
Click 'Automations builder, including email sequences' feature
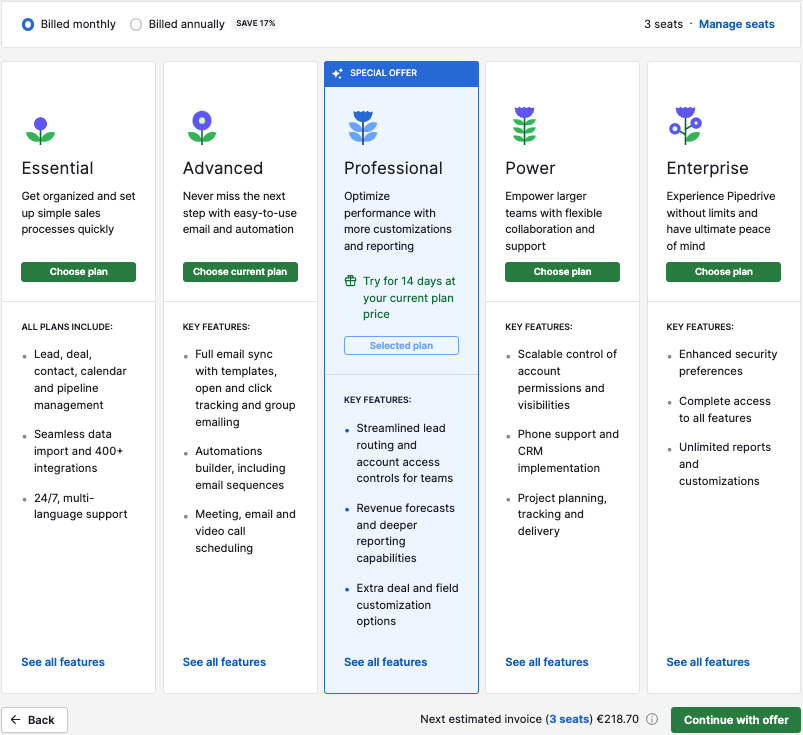(x=240, y=468)
